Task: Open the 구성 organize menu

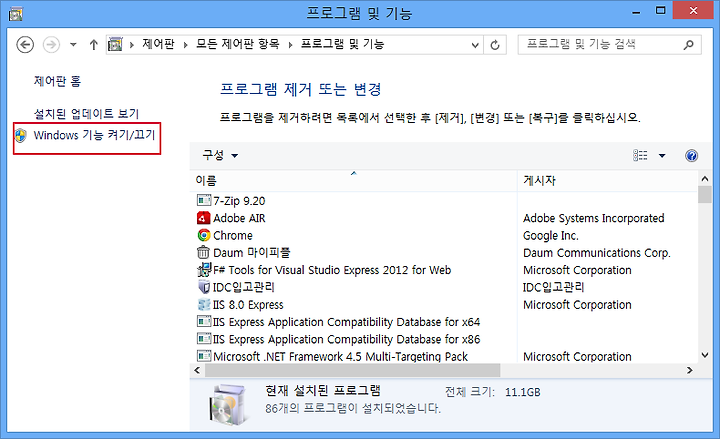Action: [220, 155]
